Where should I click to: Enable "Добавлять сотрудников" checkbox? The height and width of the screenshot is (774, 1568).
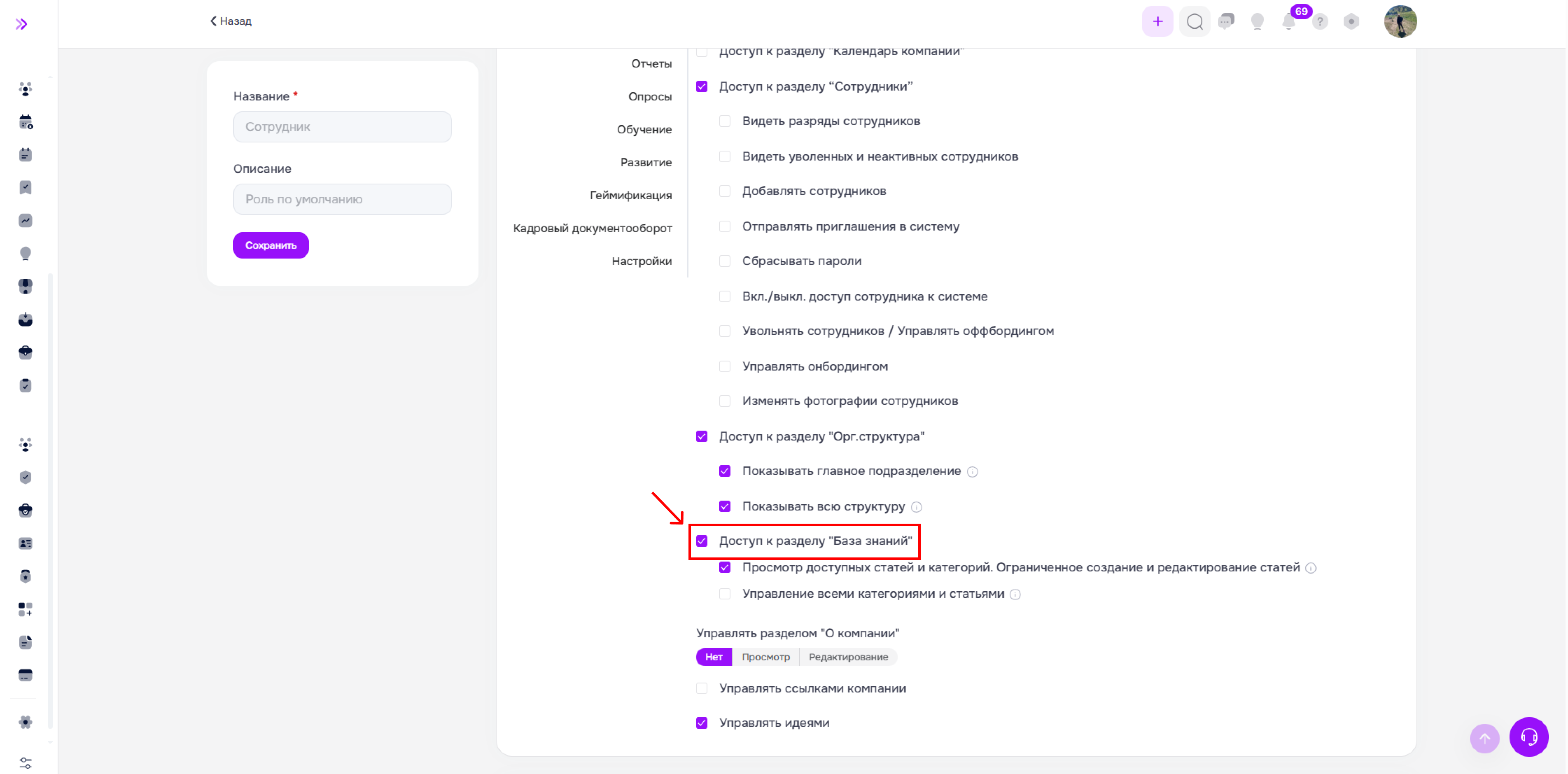pyautogui.click(x=724, y=191)
